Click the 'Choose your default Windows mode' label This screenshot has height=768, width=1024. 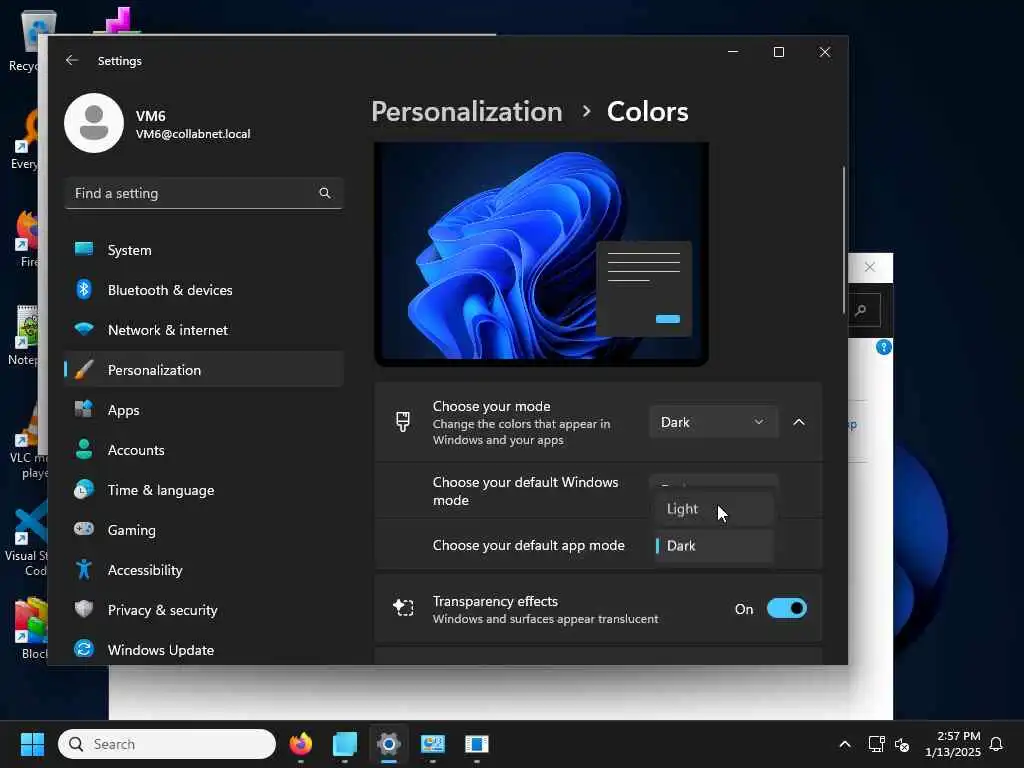point(525,491)
